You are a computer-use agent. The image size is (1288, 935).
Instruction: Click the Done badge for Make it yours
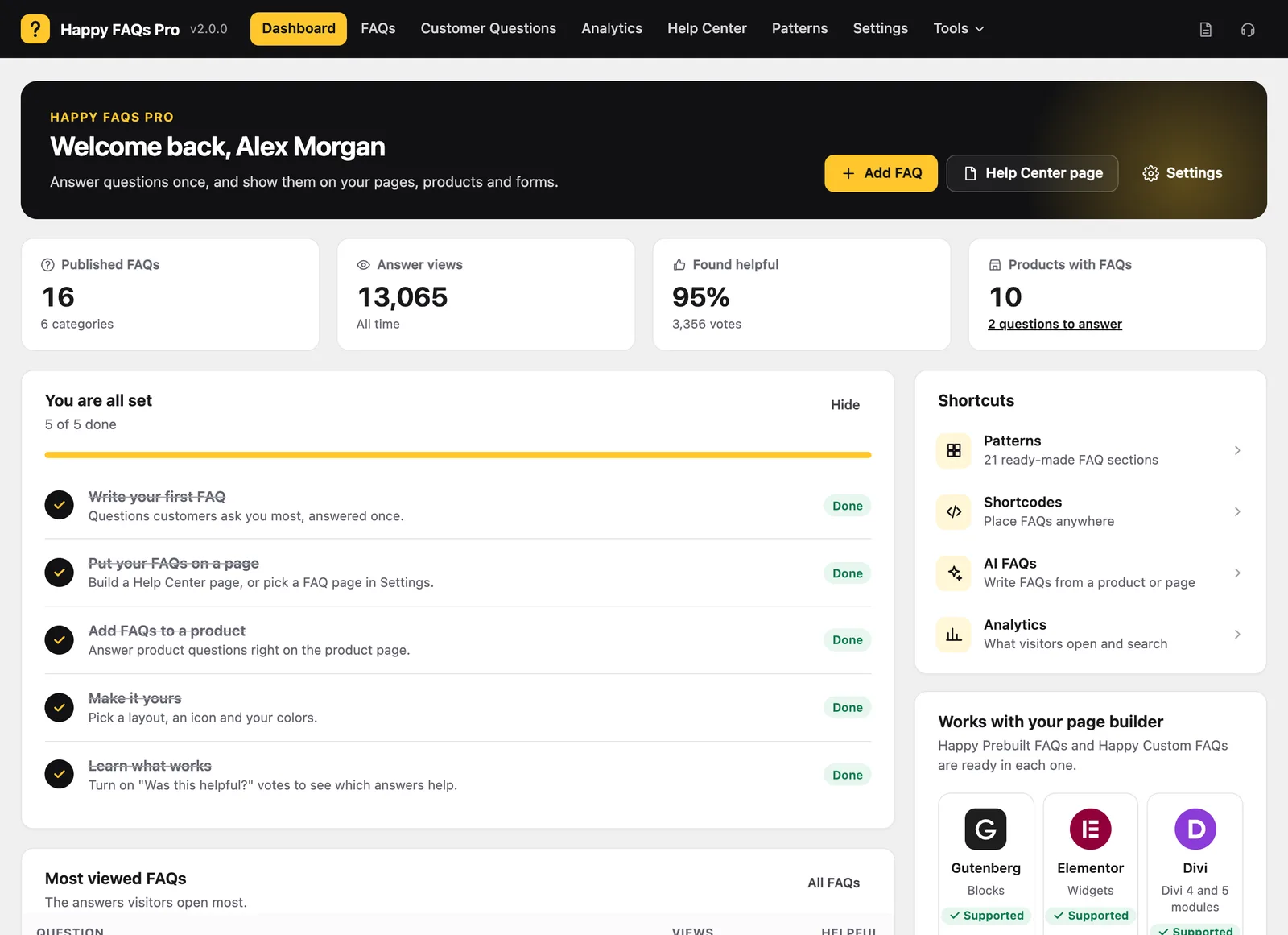pyautogui.click(x=848, y=707)
